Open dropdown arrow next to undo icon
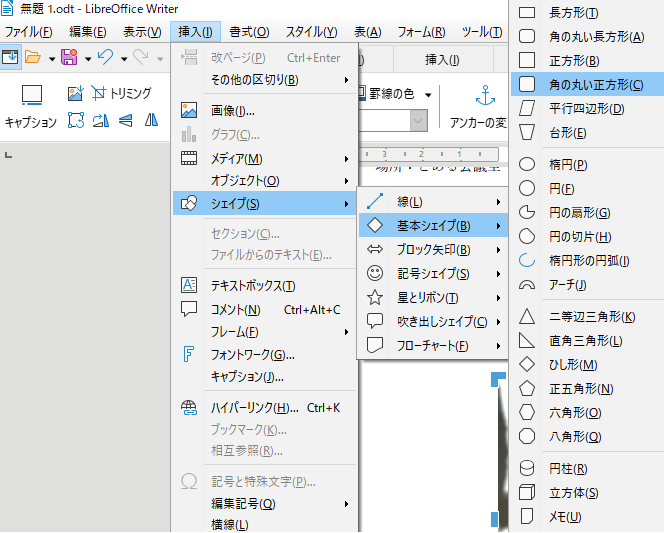 124,59
